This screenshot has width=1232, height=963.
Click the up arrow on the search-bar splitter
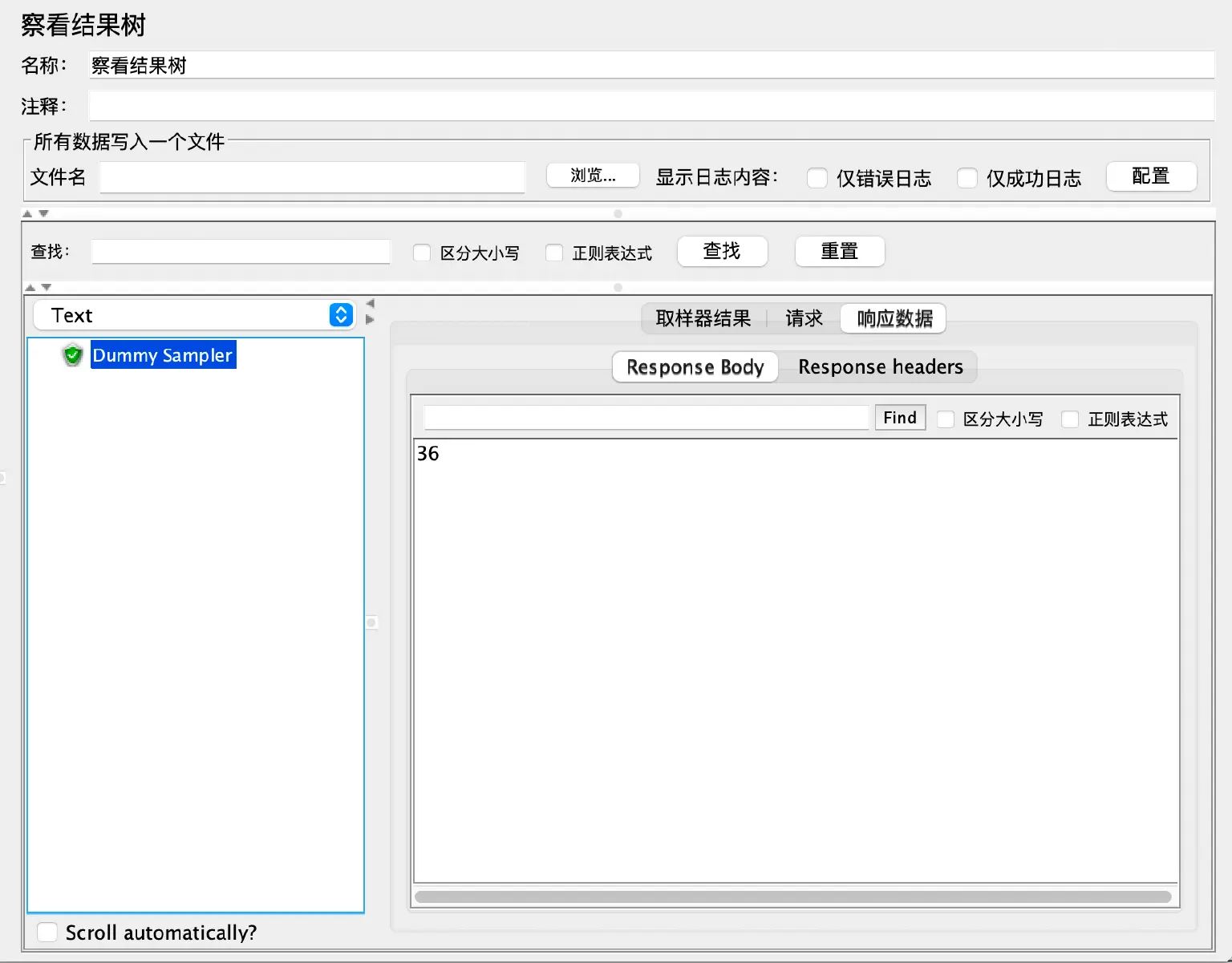[x=29, y=286]
